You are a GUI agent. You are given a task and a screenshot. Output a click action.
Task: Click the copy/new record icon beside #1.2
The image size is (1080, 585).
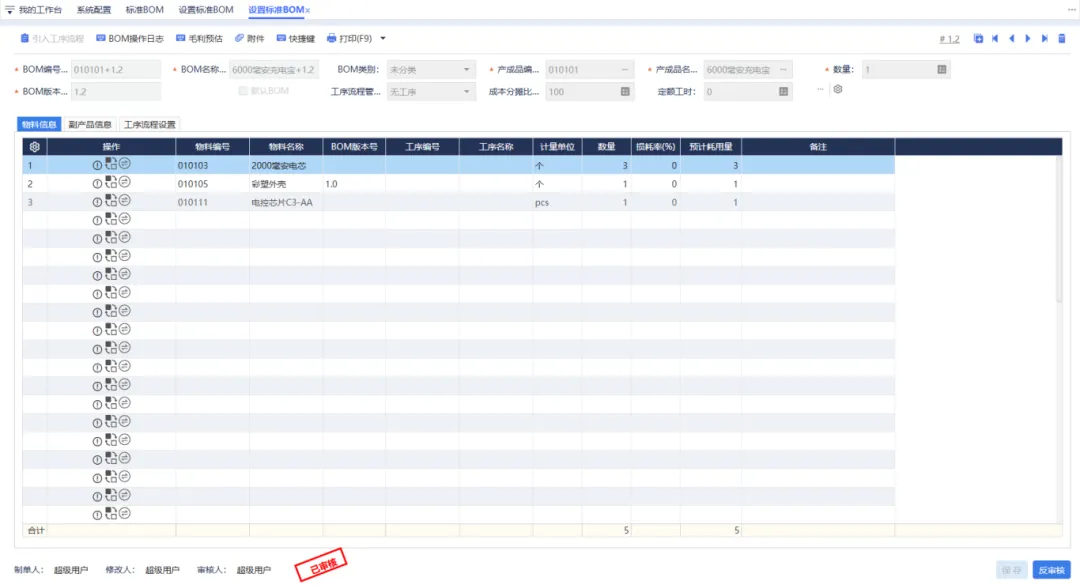[978, 38]
